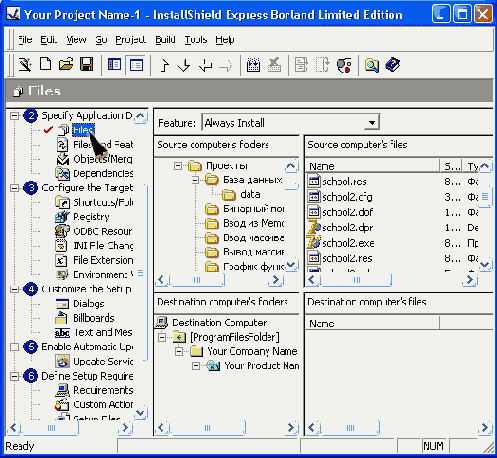
Task: Collapse the ProgramFilesFolder tree node
Action: [162, 337]
